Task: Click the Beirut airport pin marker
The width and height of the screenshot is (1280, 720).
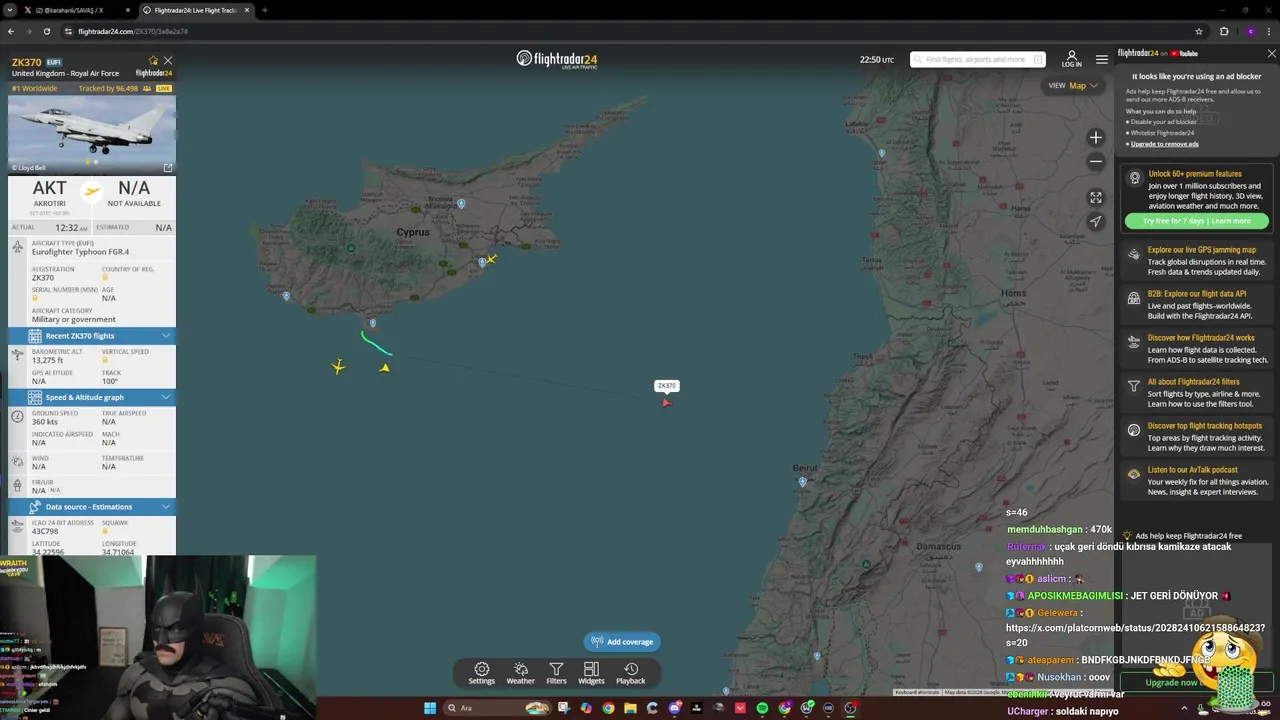Action: [802, 482]
